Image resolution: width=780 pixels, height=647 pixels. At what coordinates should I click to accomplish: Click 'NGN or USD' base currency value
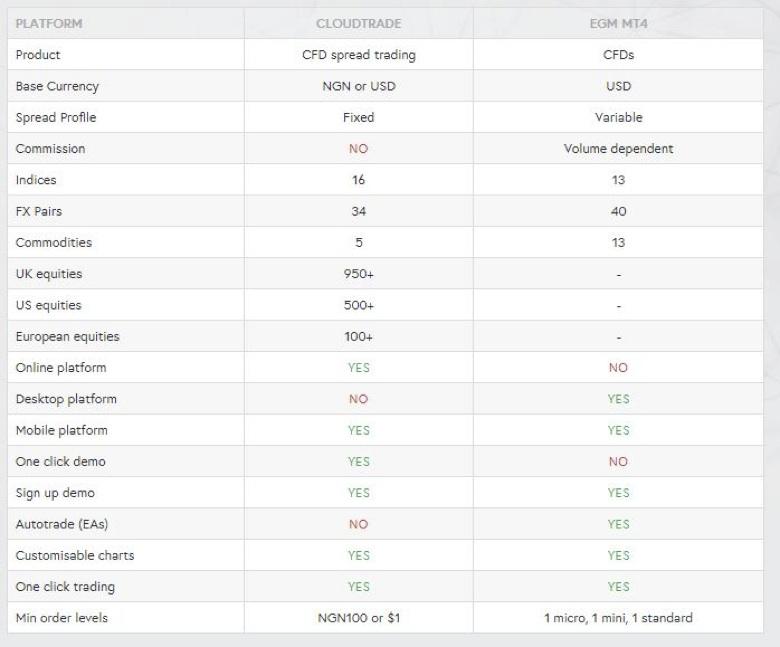point(358,86)
